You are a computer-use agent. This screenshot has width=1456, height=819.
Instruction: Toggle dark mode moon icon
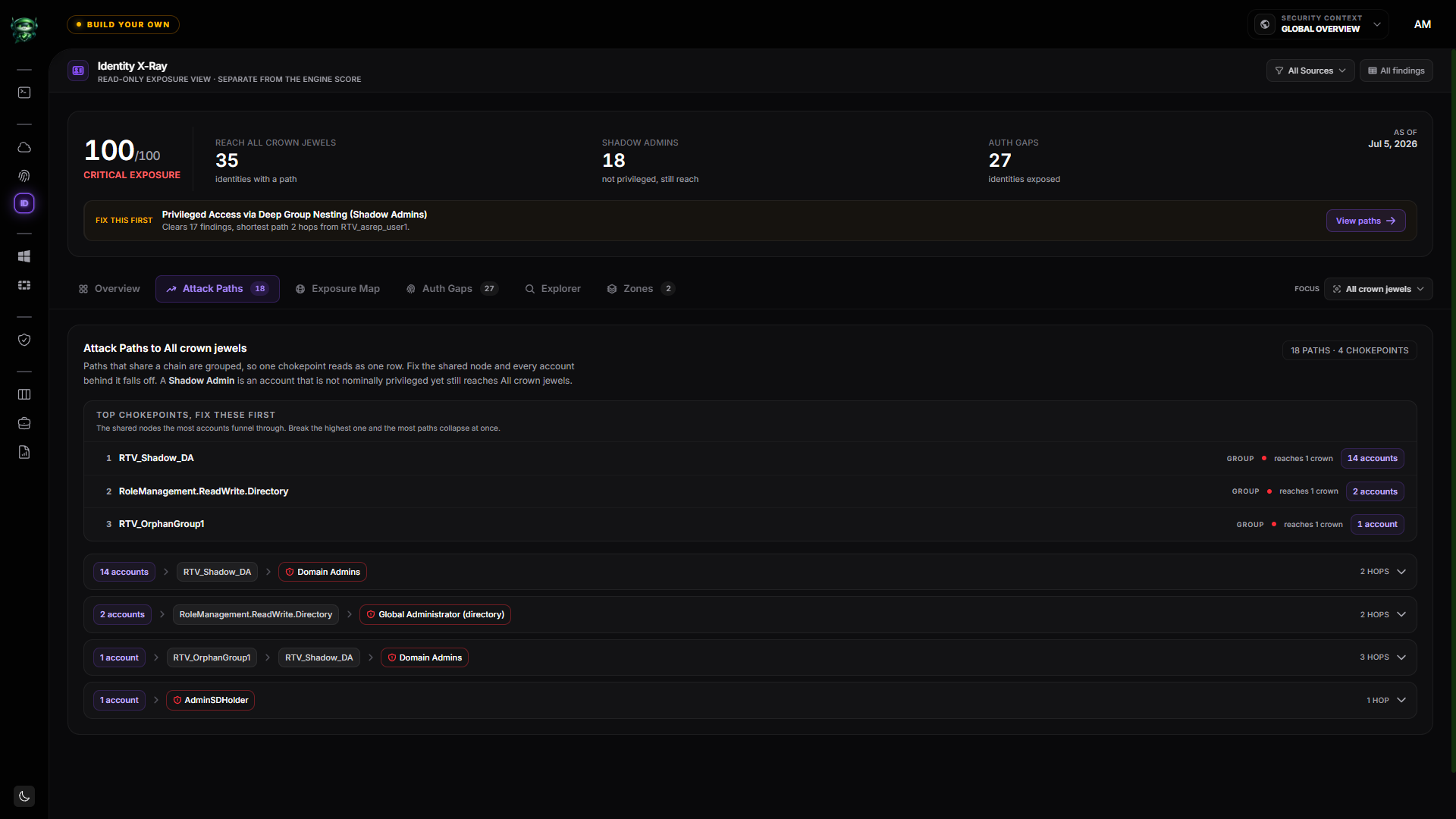coord(24,796)
